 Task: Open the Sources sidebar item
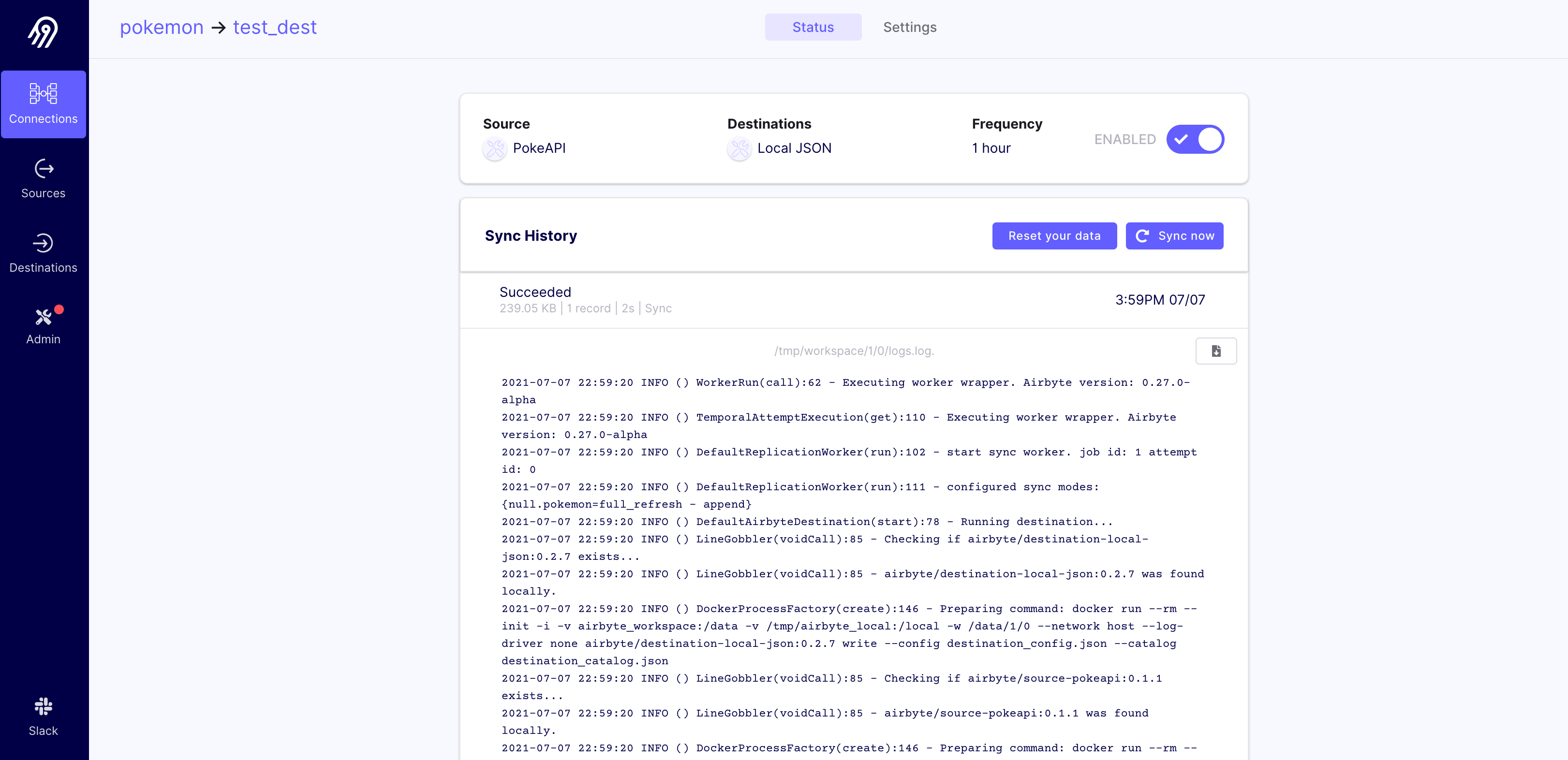tap(43, 179)
